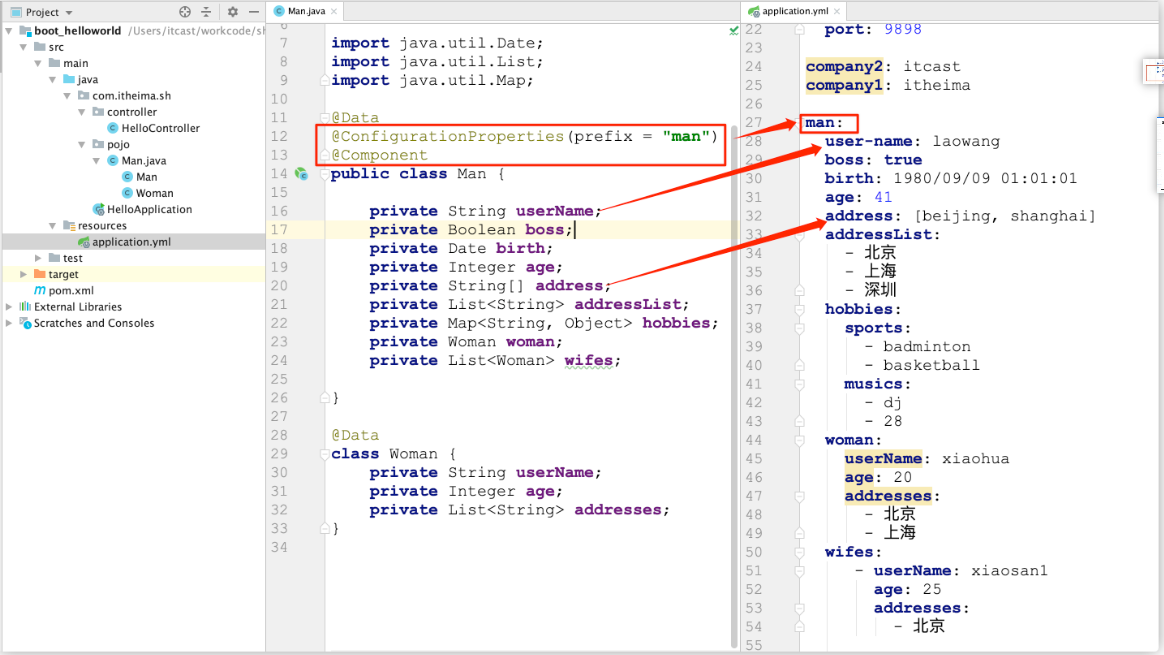The width and height of the screenshot is (1164, 655).
Task: Click the green inspection checkmark in Man.java
Action: click(733, 30)
